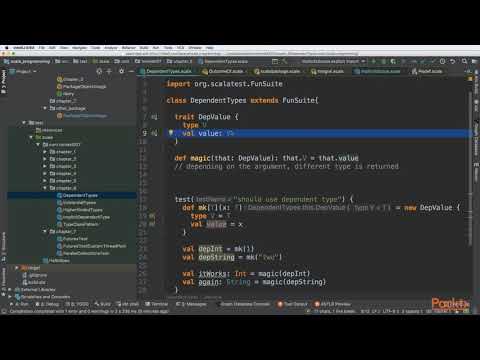Open the Terminal tool window button
480x360 pixels.
[157, 304]
